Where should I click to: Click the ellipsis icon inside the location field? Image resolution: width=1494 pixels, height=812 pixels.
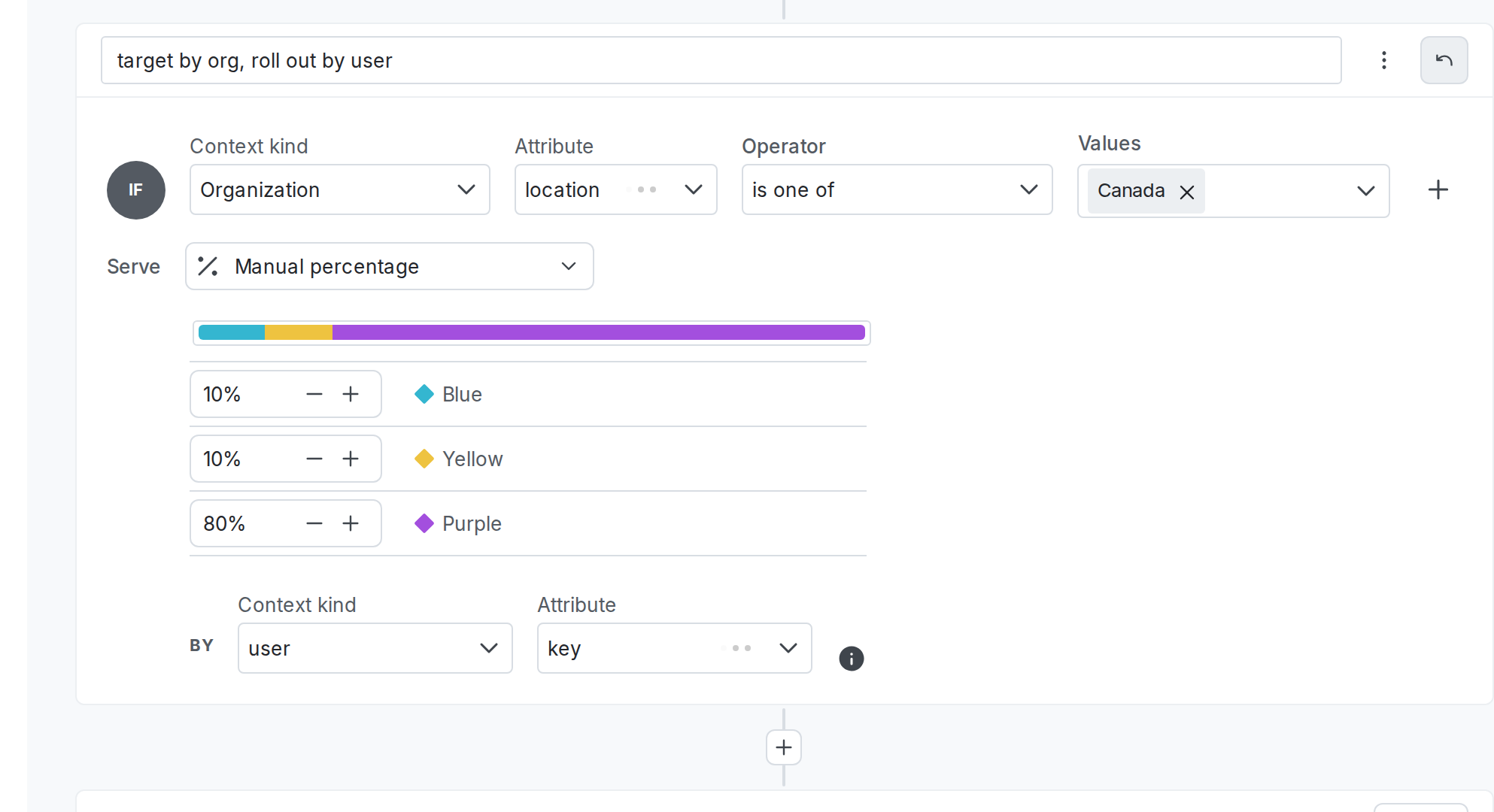[644, 189]
